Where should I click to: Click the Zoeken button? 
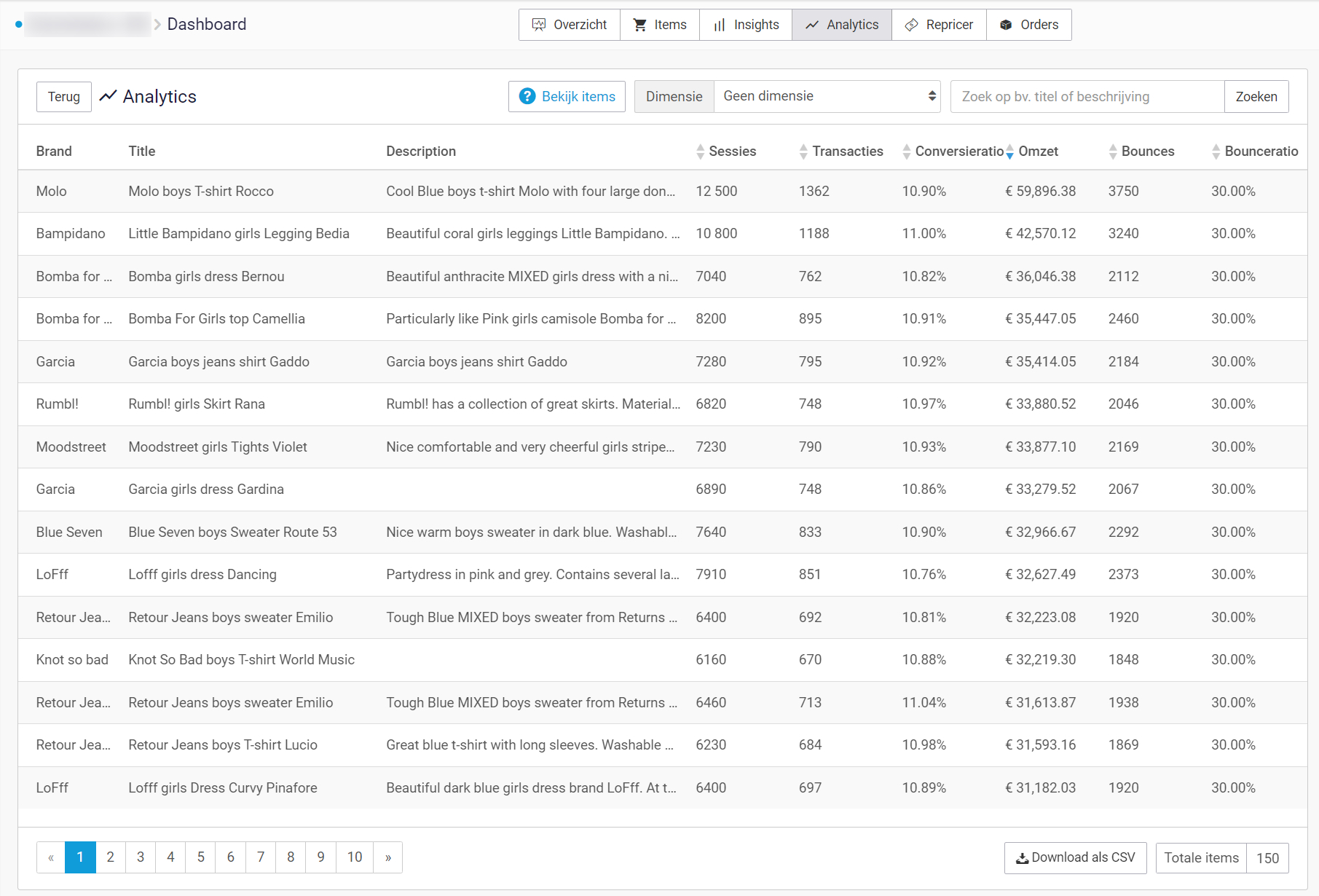point(1256,96)
